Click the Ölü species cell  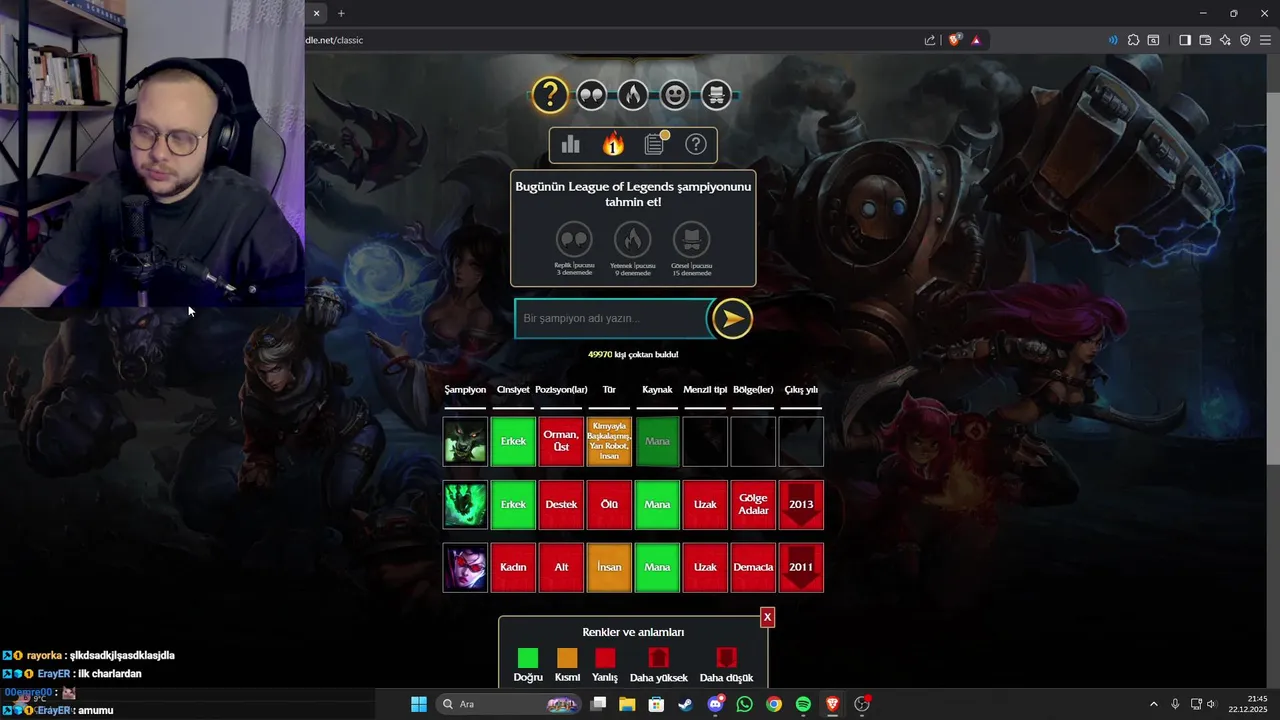(x=609, y=505)
